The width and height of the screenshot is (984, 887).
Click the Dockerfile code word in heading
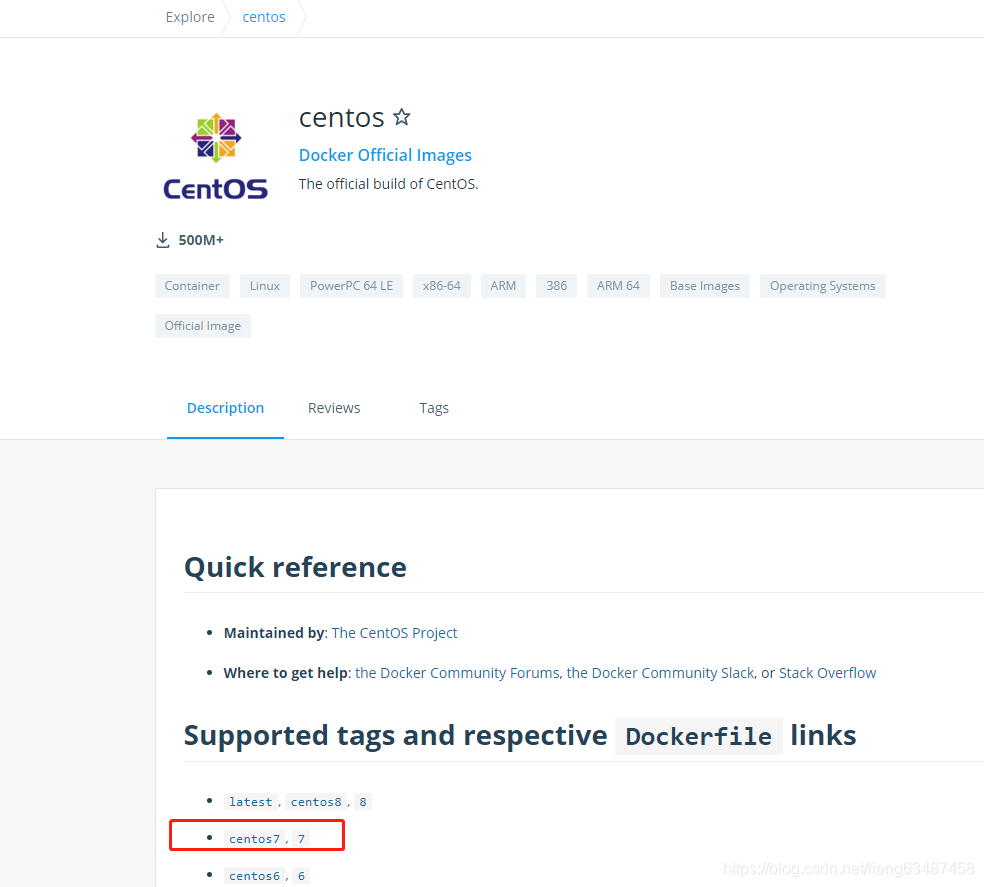[x=698, y=736]
